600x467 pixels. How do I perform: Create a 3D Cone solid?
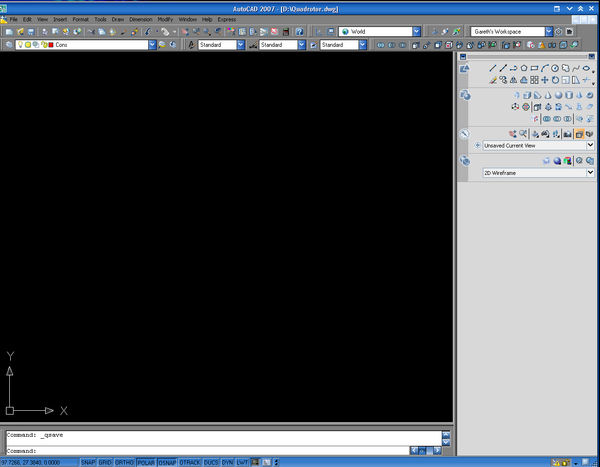point(548,95)
